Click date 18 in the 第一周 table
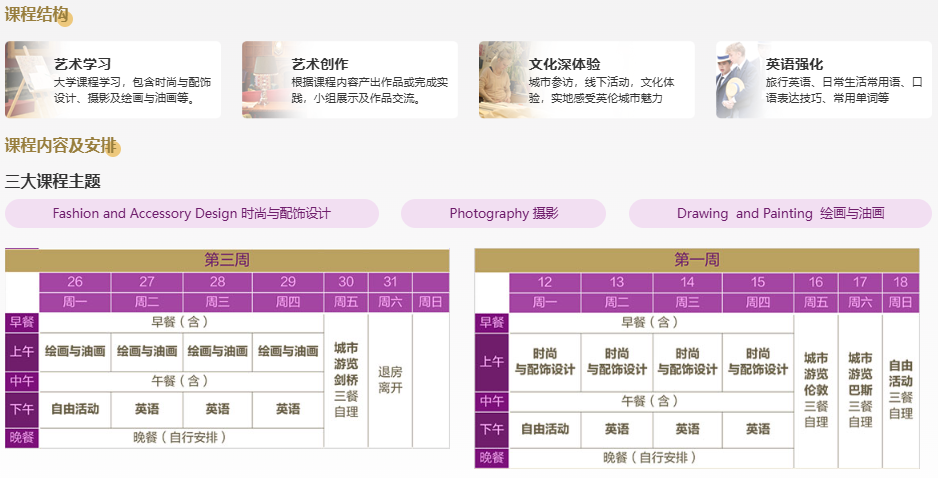Viewport: 938px width, 478px height. pos(900,282)
